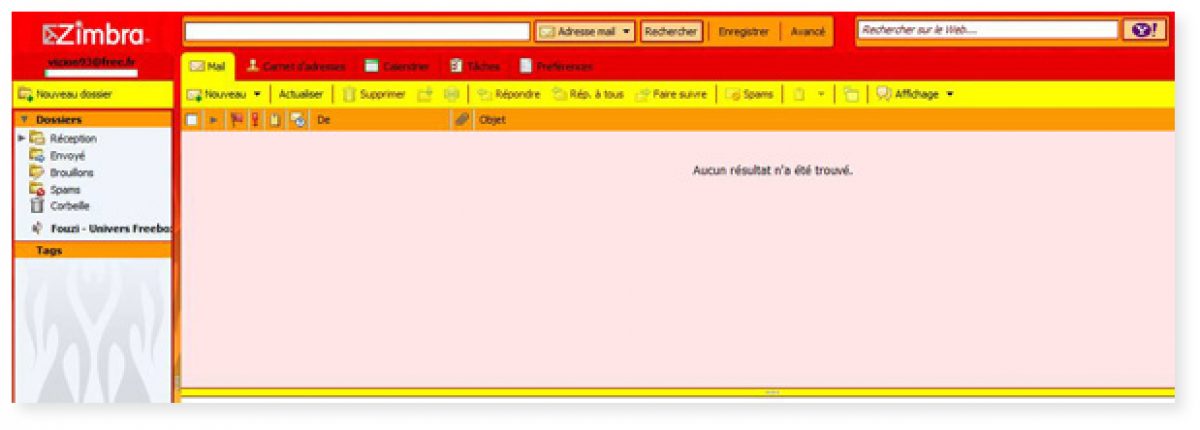Image resolution: width=1200 pixels, height=430 pixels.
Task: Click the Rép. à tous button
Action: (587, 94)
